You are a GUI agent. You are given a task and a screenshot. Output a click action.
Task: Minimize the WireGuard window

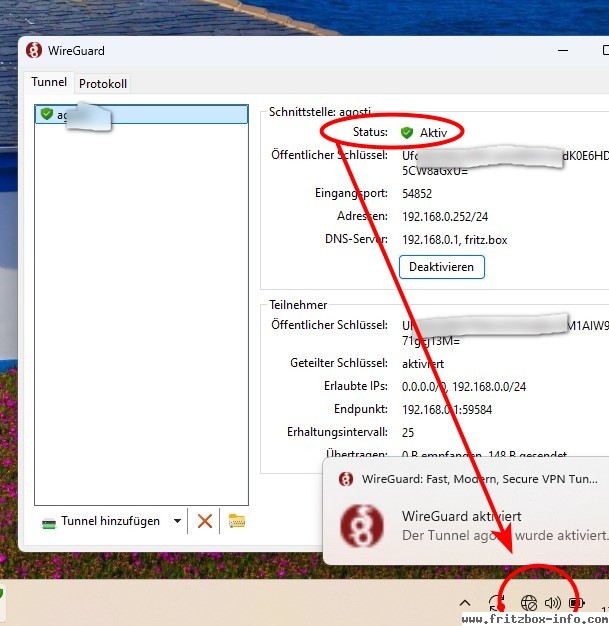pos(563,51)
